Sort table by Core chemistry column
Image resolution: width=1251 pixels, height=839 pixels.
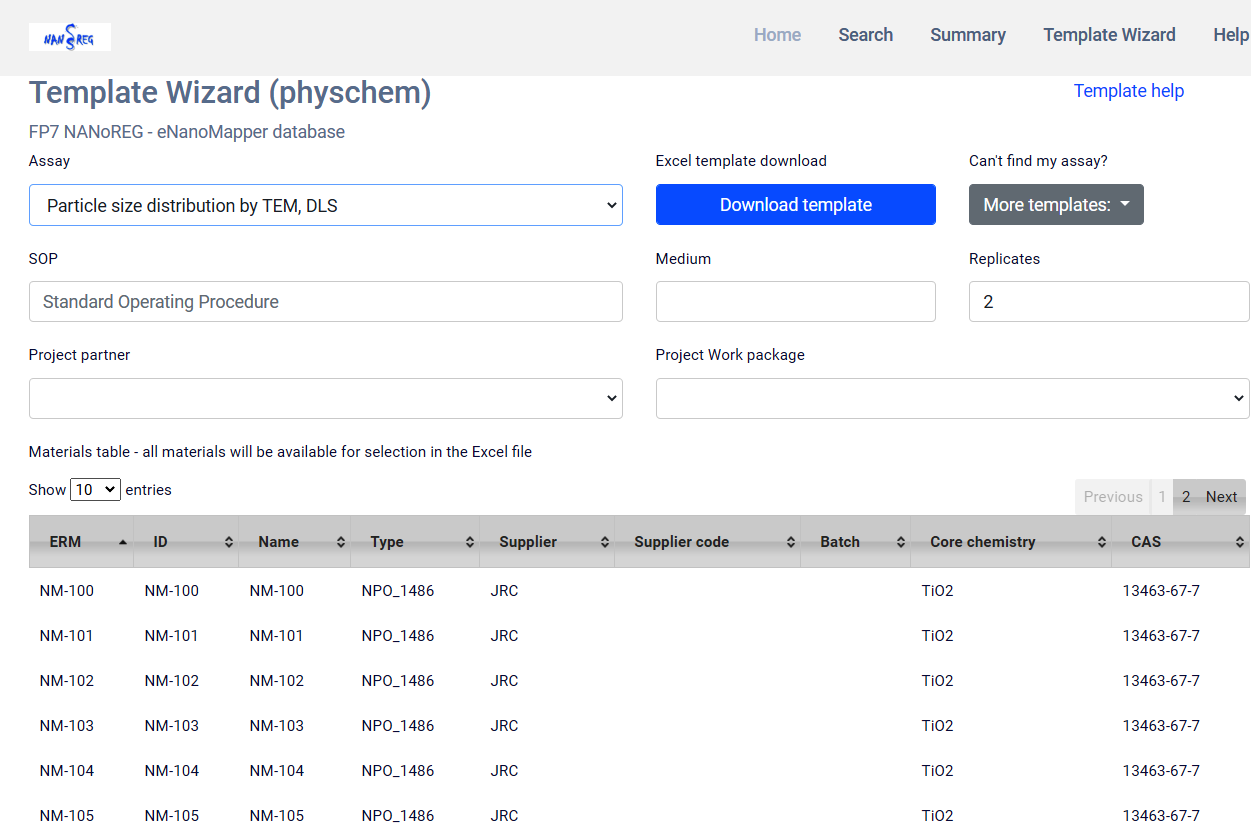(x=1011, y=542)
